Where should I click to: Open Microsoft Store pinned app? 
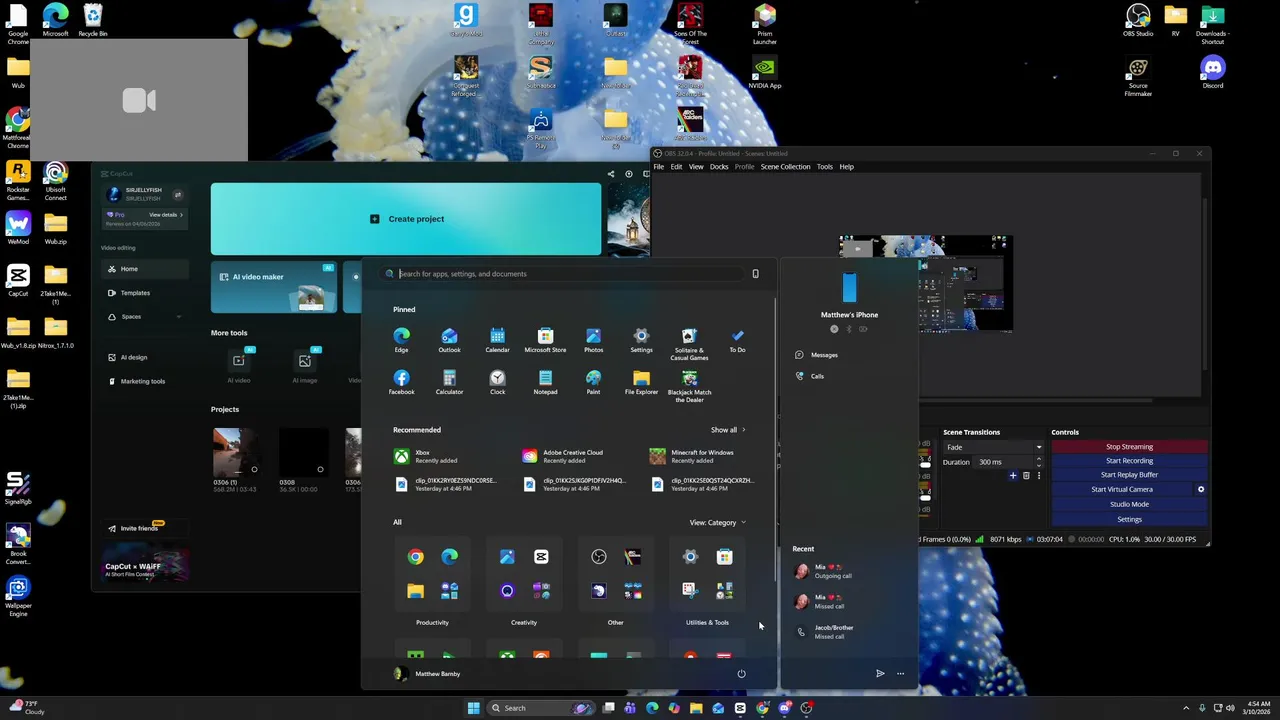(545, 340)
